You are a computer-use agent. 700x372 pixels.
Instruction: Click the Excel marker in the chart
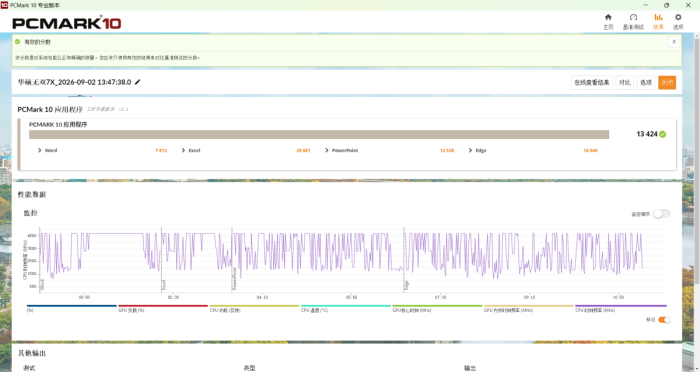click(164, 284)
